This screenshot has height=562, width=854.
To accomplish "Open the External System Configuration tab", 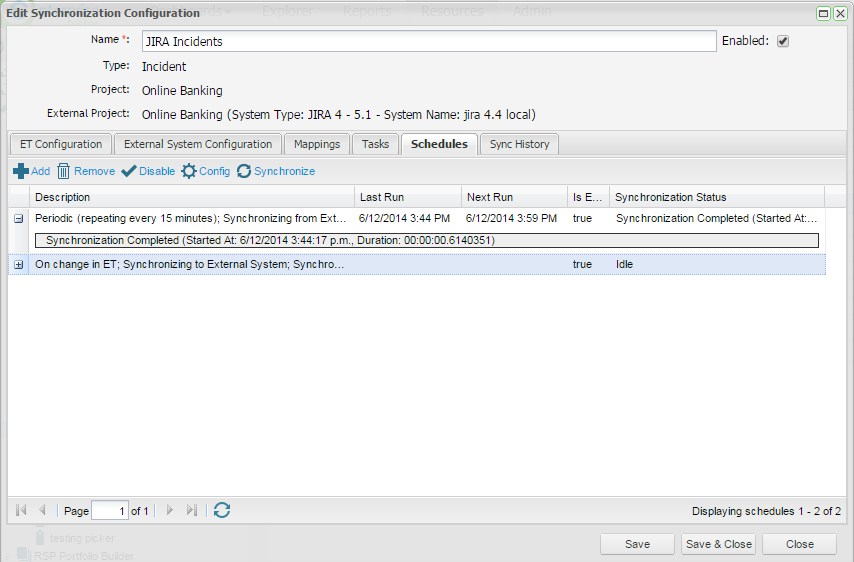I will [198, 144].
